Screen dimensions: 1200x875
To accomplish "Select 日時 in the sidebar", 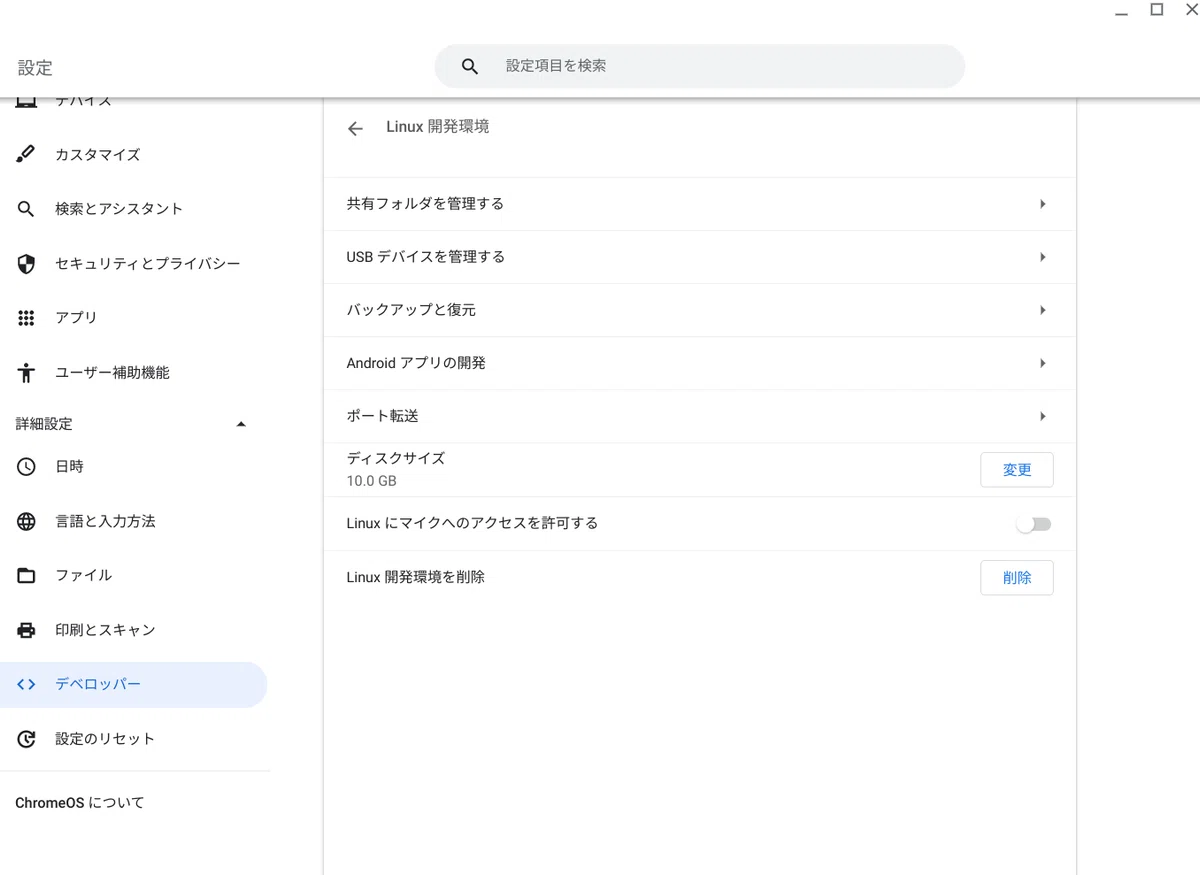I will point(134,467).
